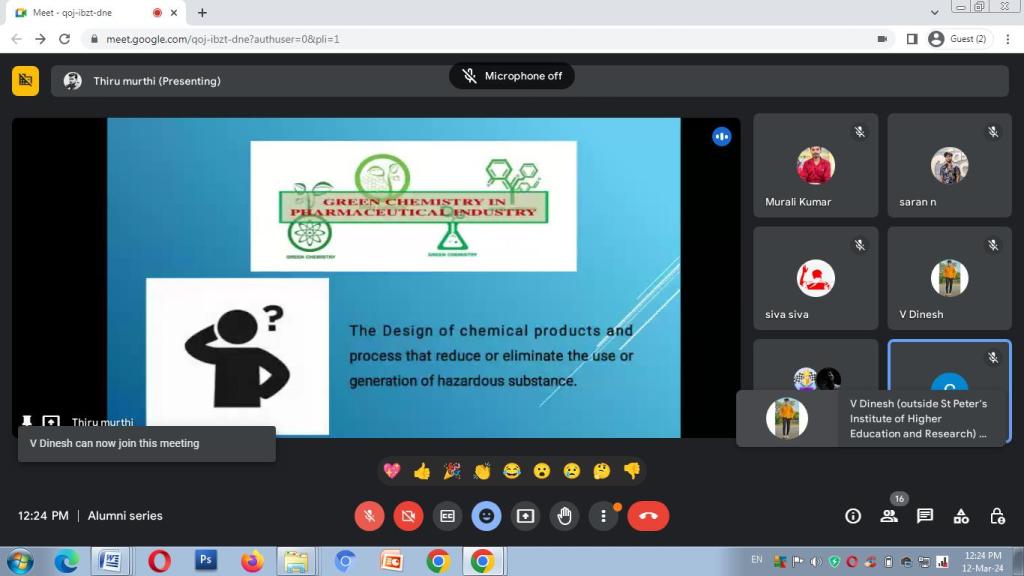Open the chat with everyone panel

tap(925, 516)
